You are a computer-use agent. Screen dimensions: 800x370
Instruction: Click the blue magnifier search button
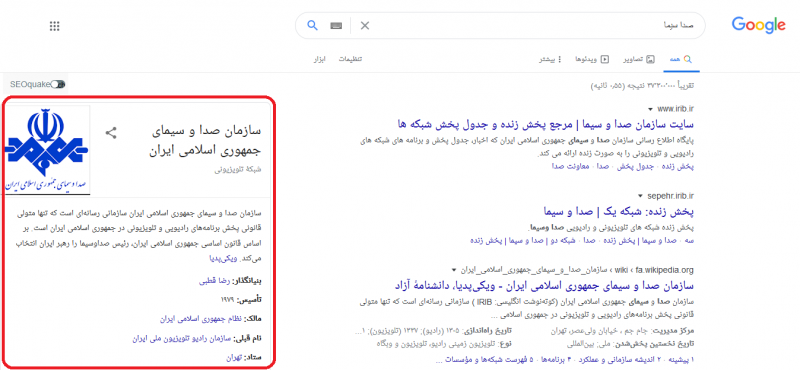pyautogui.click(x=313, y=25)
